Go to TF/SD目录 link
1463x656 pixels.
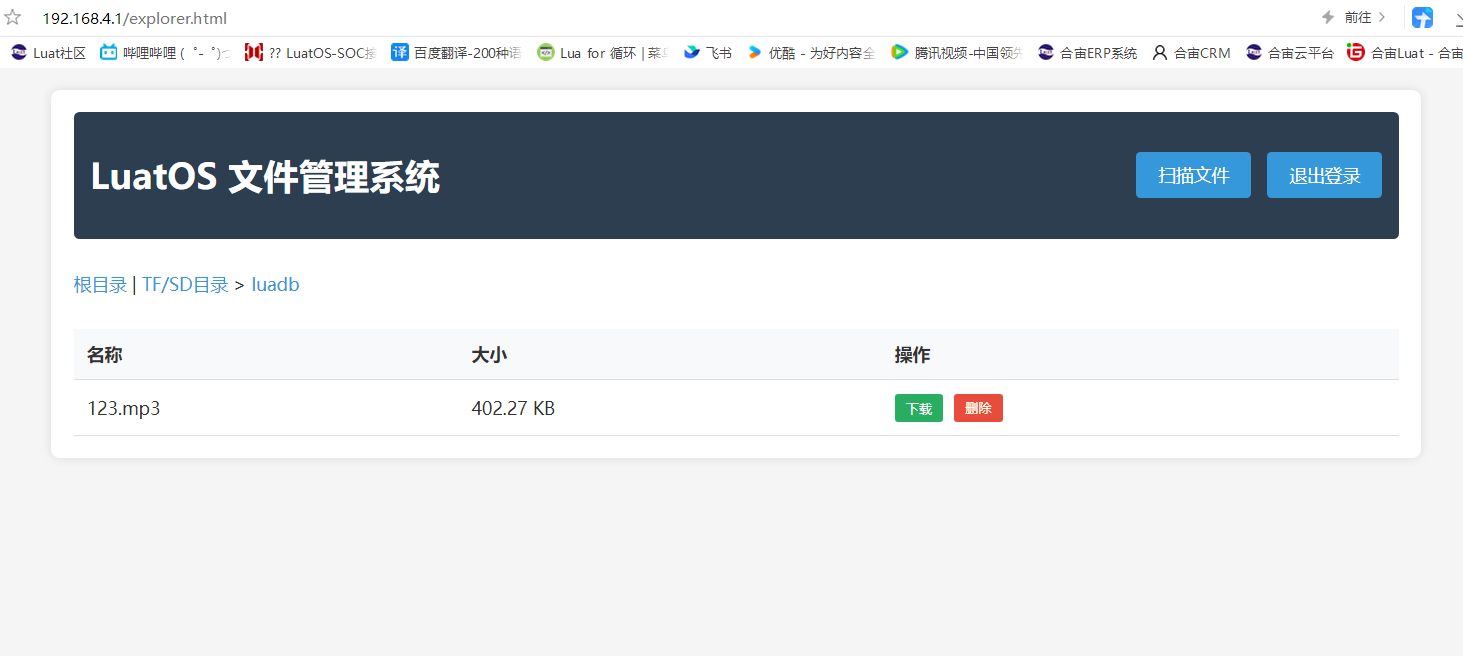[x=185, y=285]
